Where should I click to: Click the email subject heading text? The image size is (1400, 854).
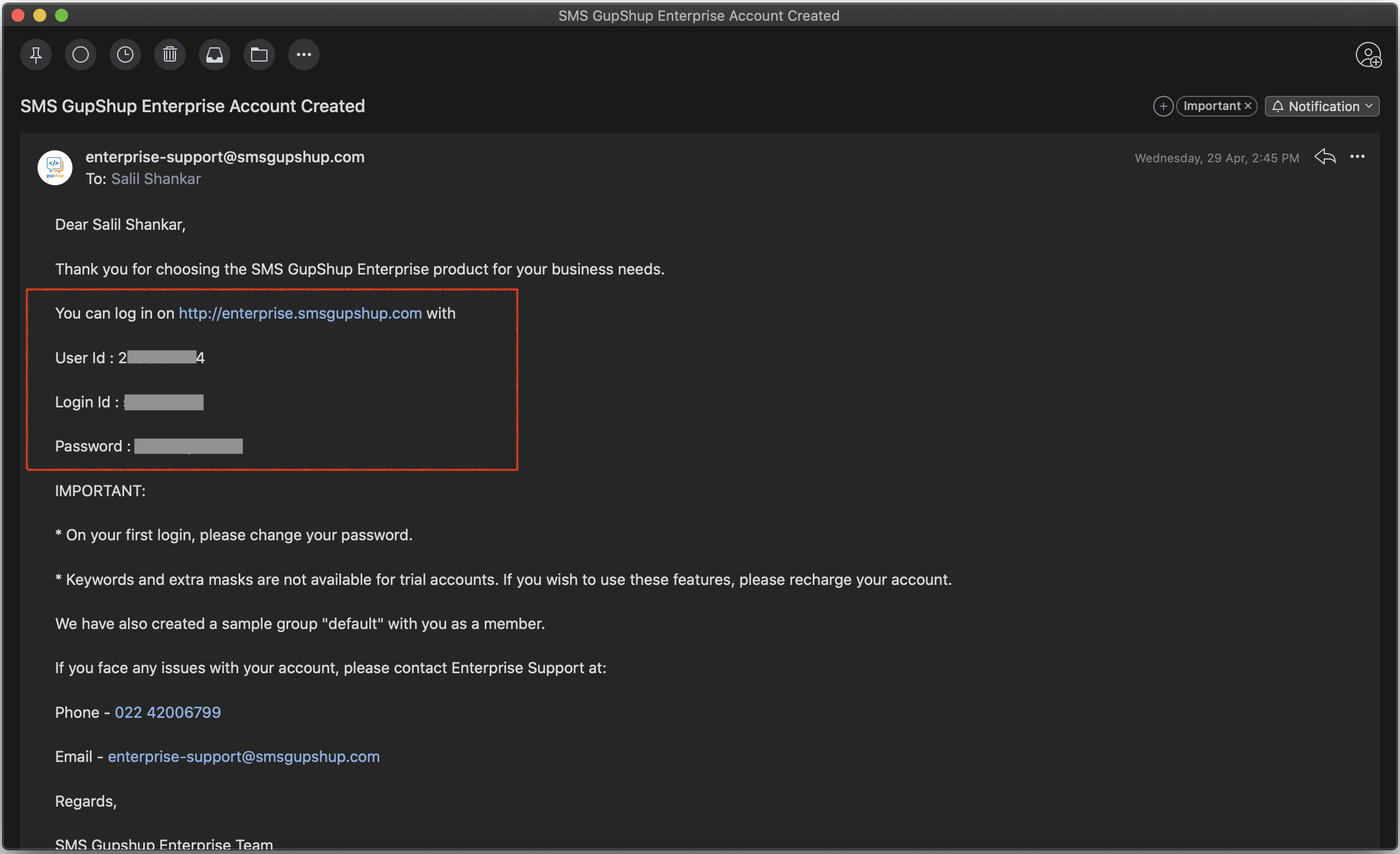tap(193, 106)
